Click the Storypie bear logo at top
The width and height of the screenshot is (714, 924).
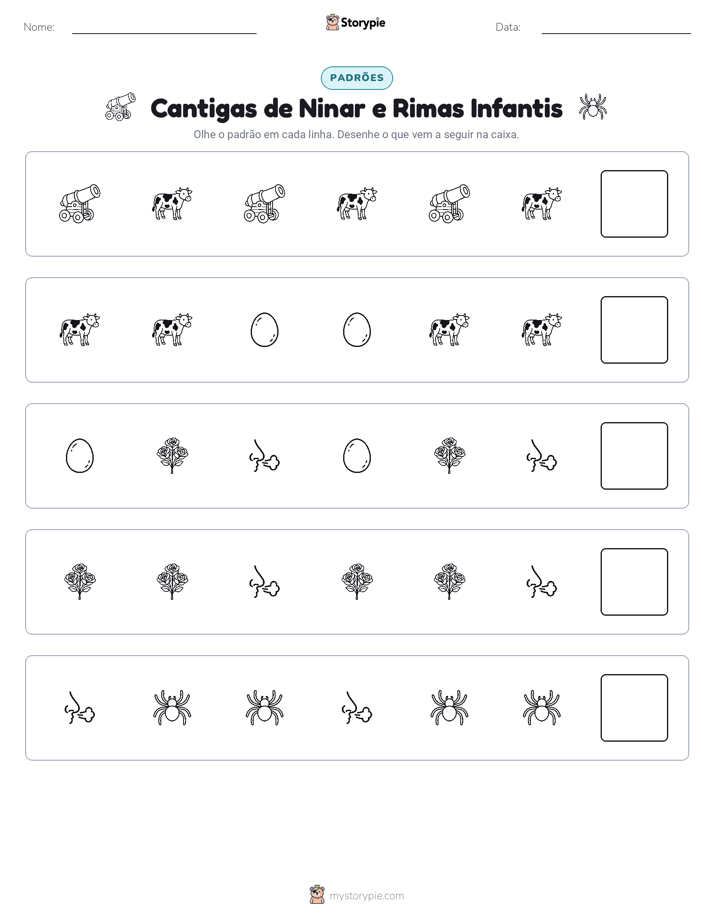tap(332, 22)
